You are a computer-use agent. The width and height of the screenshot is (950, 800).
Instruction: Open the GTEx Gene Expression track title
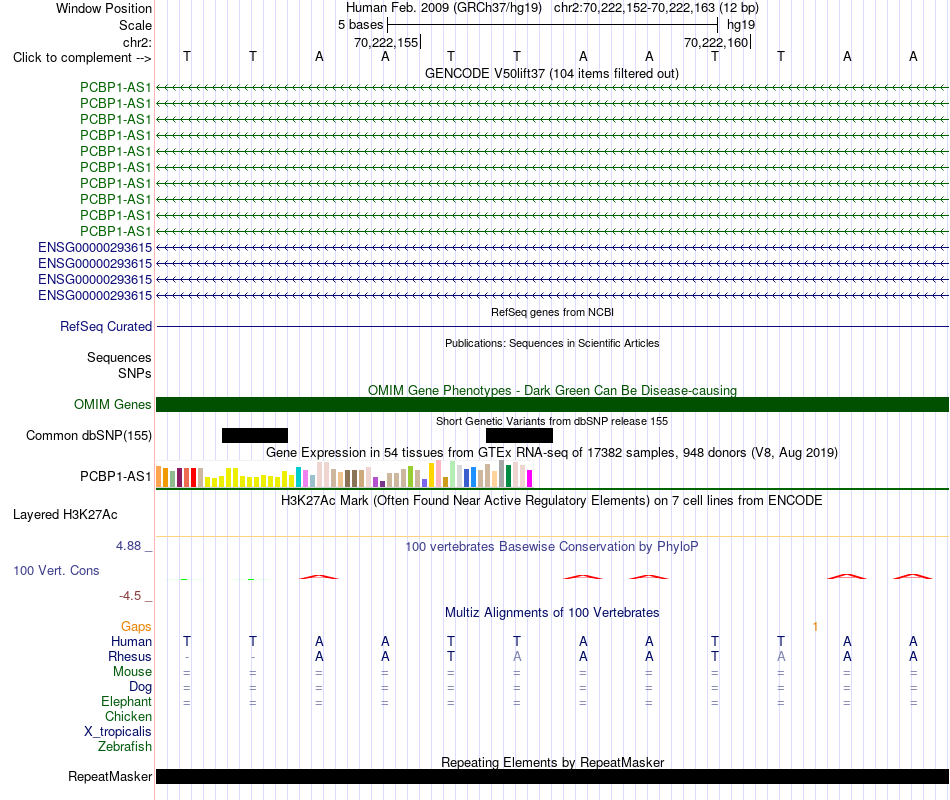coord(552,453)
